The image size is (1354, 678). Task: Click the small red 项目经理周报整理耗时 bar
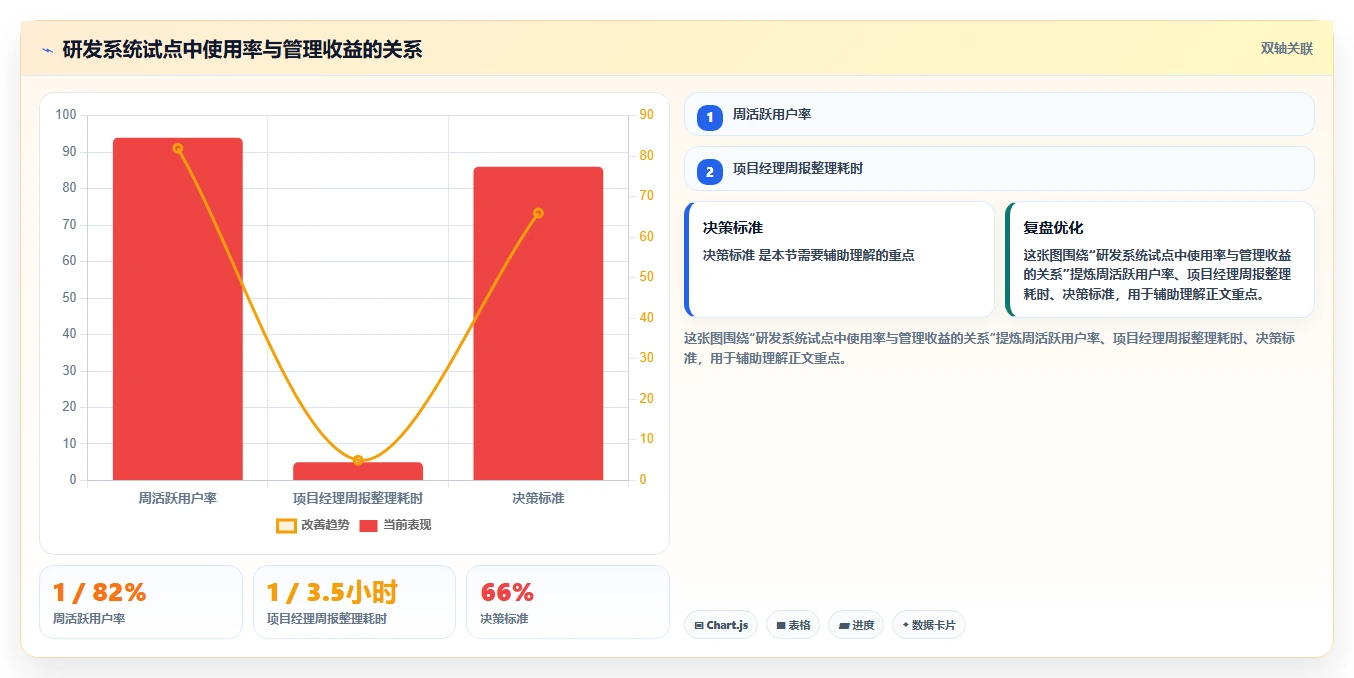(358, 471)
